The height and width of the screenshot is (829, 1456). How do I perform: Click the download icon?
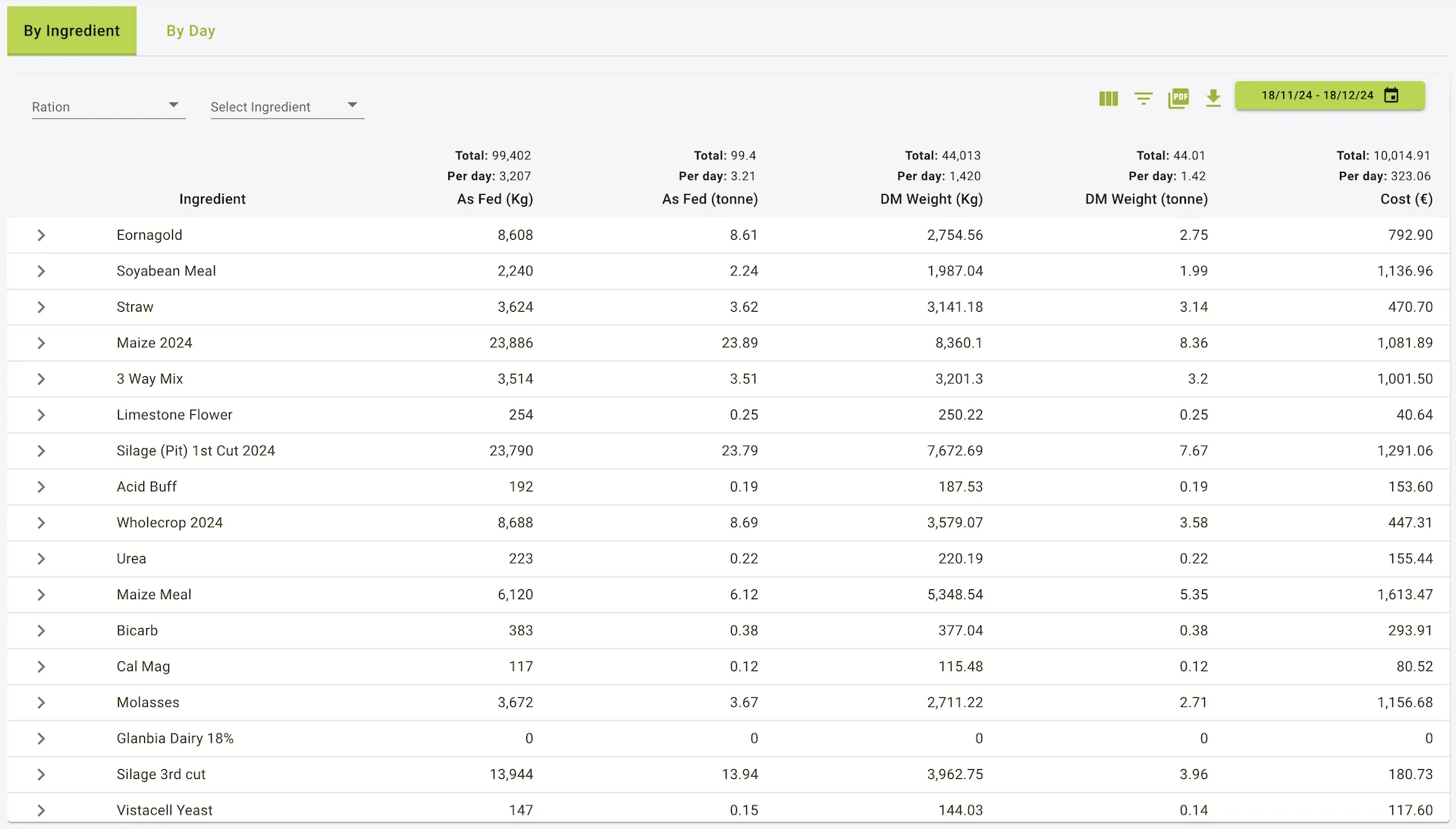click(x=1213, y=99)
